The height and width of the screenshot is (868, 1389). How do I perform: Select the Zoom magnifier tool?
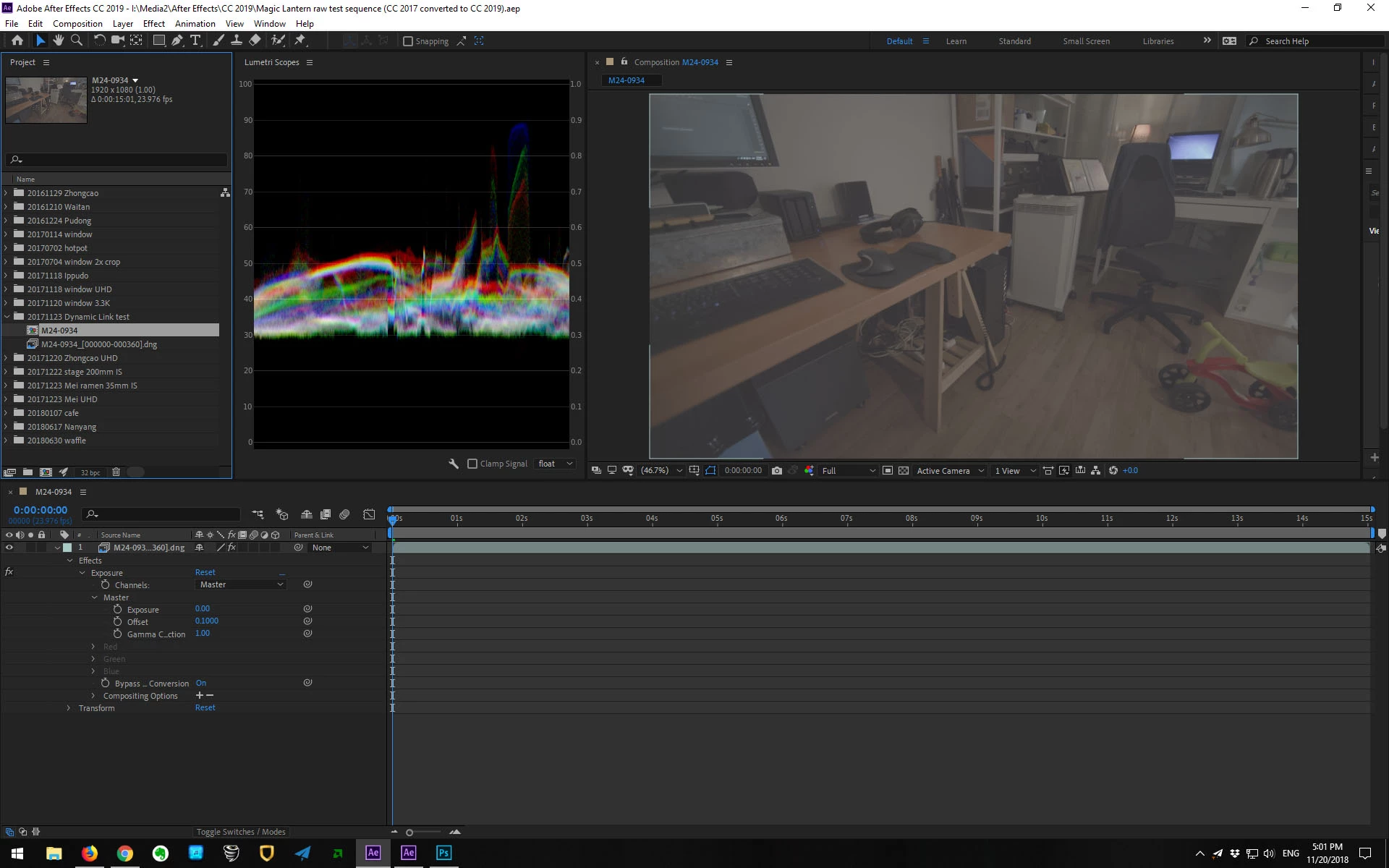(76, 41)
